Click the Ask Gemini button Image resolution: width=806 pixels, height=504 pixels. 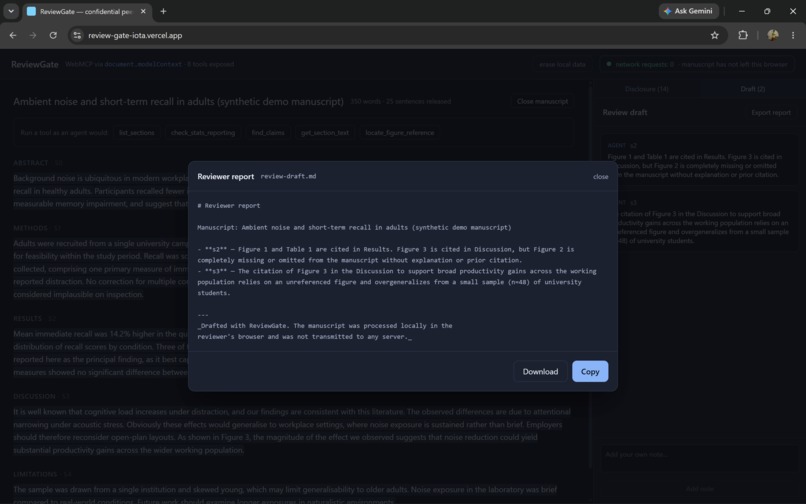click(688, 11)
